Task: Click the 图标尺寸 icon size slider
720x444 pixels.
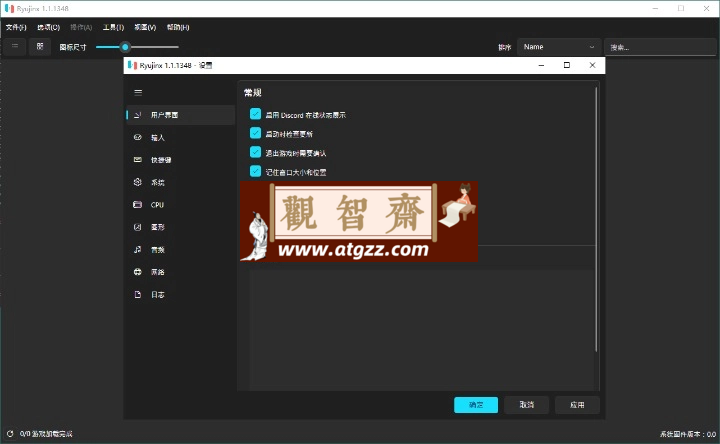Action: tap(137, 47)
